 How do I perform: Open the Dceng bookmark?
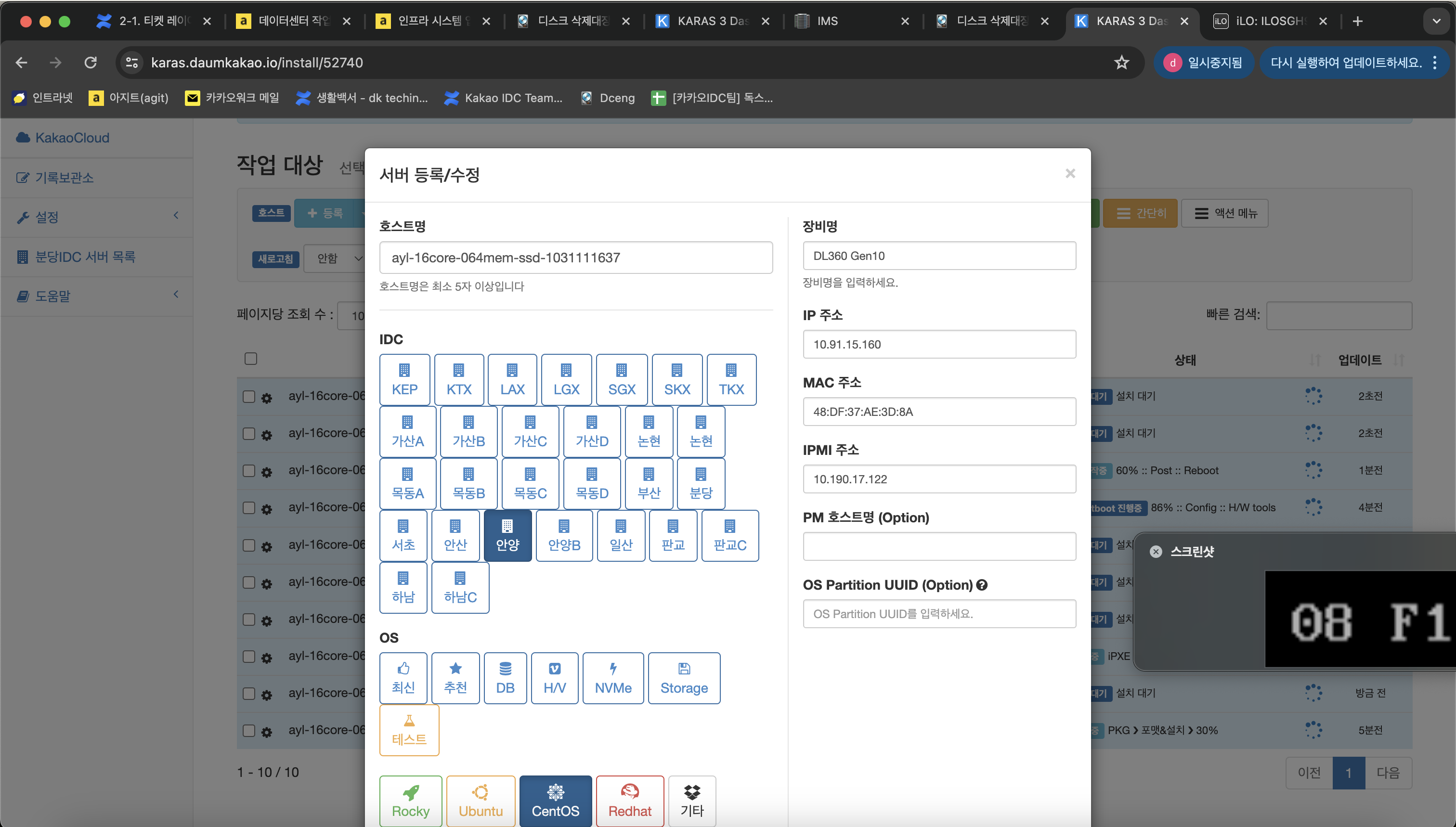click(x=607, y=98)
